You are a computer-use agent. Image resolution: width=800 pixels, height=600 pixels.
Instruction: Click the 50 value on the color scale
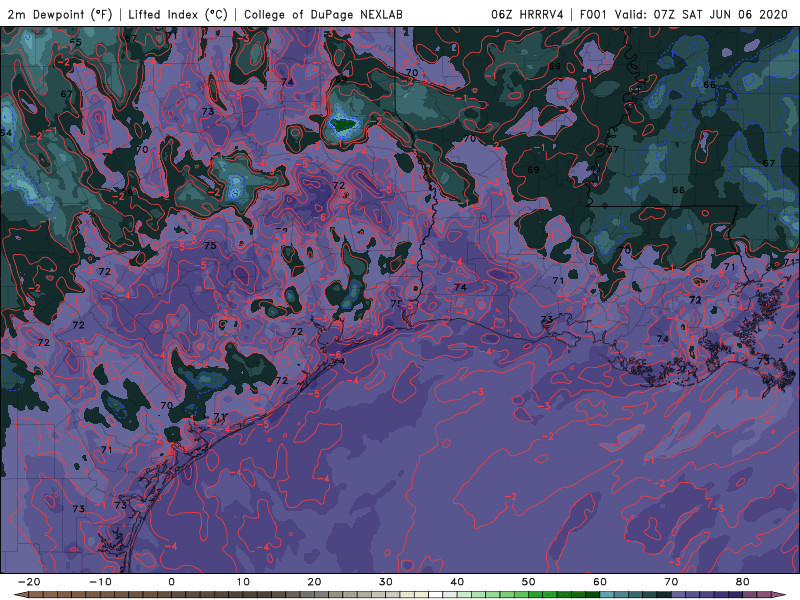[529, 582]
